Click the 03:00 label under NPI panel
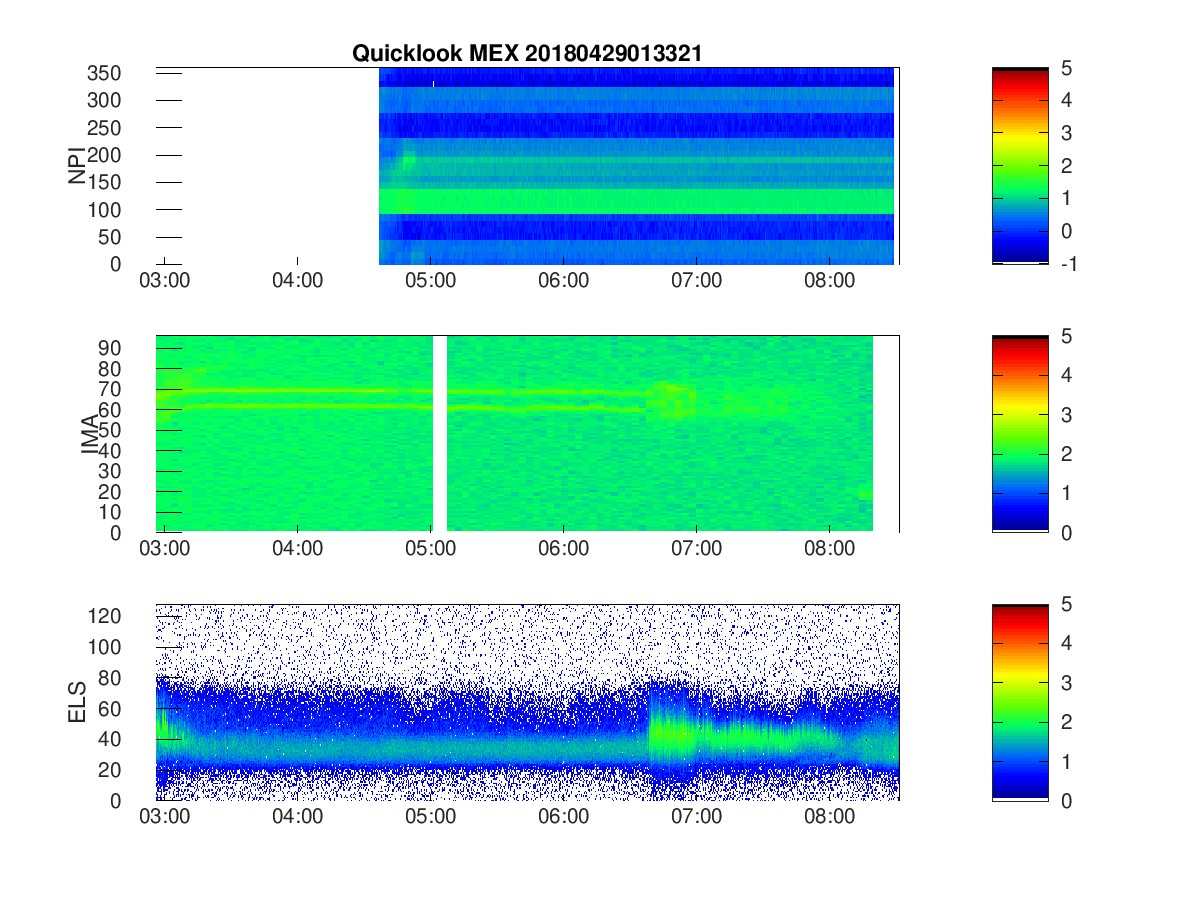 [x=165, y=281]
